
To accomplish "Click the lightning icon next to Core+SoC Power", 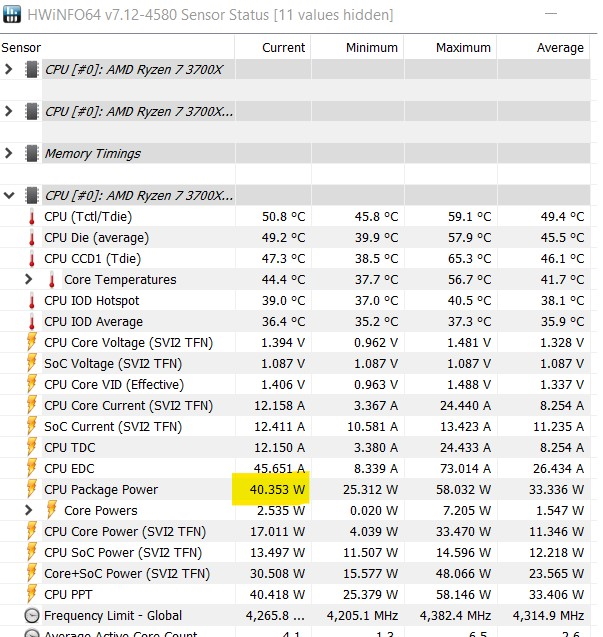I will pyautogui.click(x=32, y=573).
